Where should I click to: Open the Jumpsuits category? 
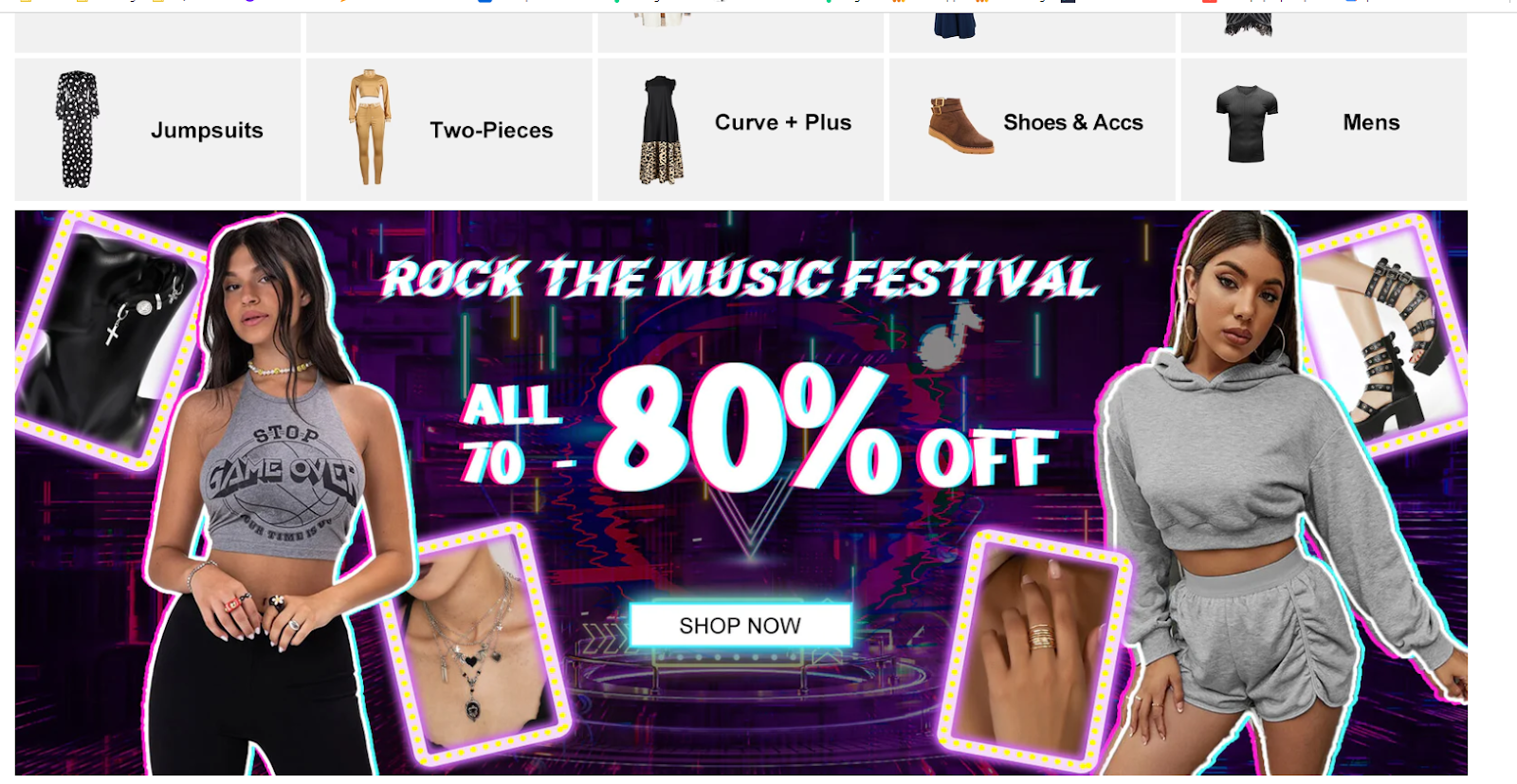[207, 131]
